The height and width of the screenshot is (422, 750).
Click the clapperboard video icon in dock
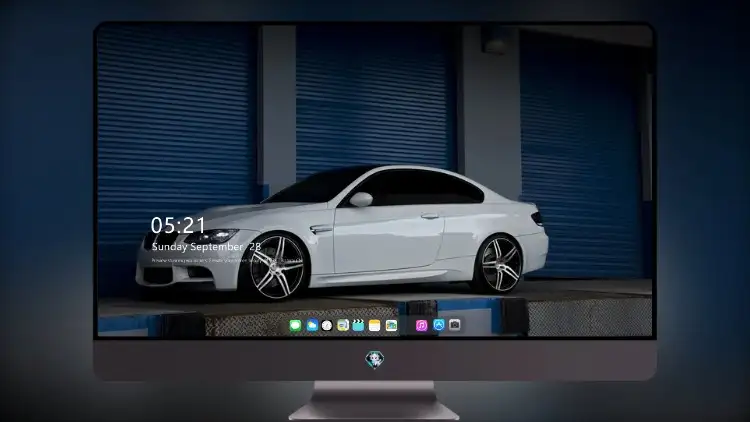pyautogui.click(x=358, y=326)
